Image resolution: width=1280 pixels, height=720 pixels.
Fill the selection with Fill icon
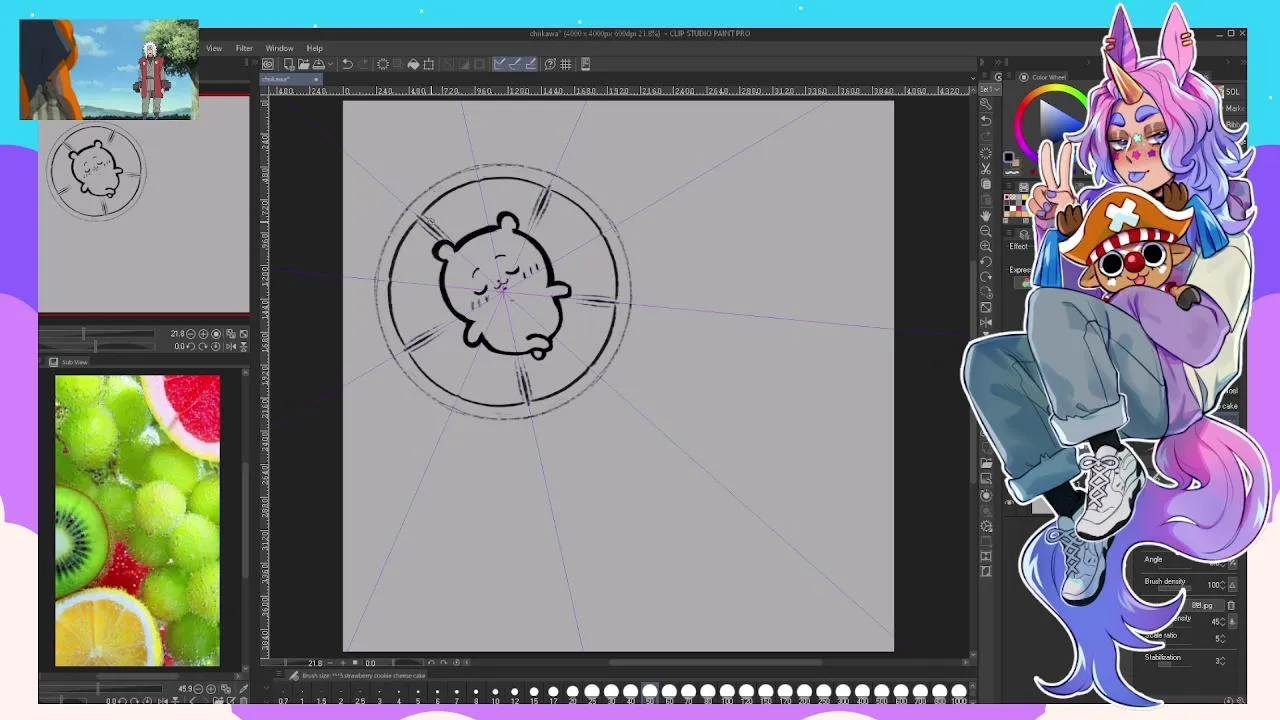(413, 64)
